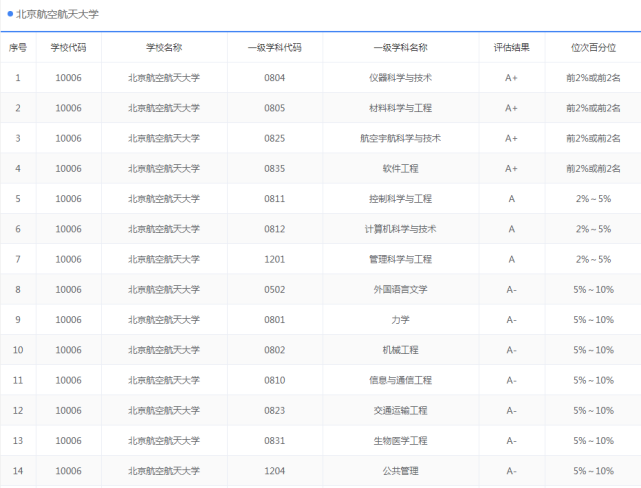Screen dimensions: 641x488
Task: Click the 评估结果 column header
Action: point(511,47)
